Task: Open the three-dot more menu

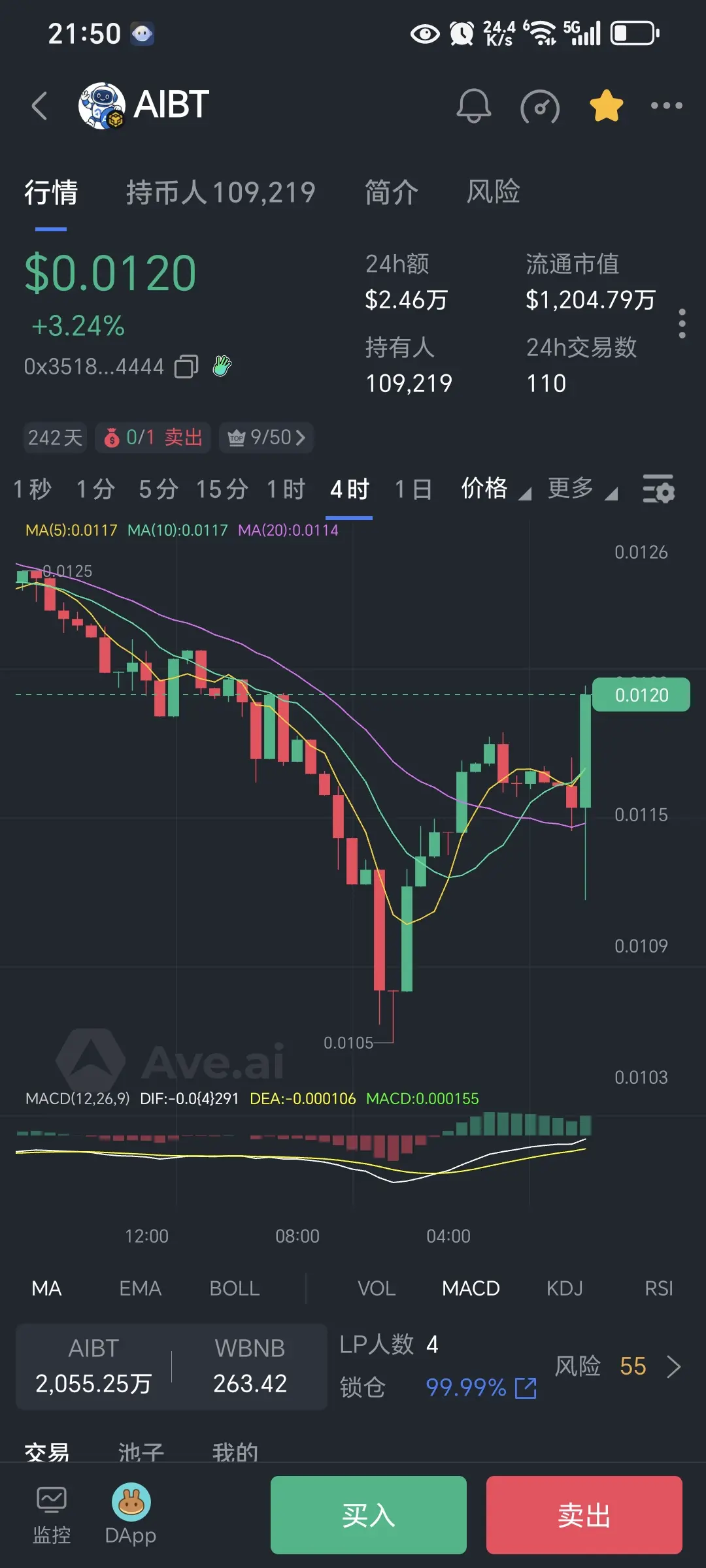Action: point(666,105)
